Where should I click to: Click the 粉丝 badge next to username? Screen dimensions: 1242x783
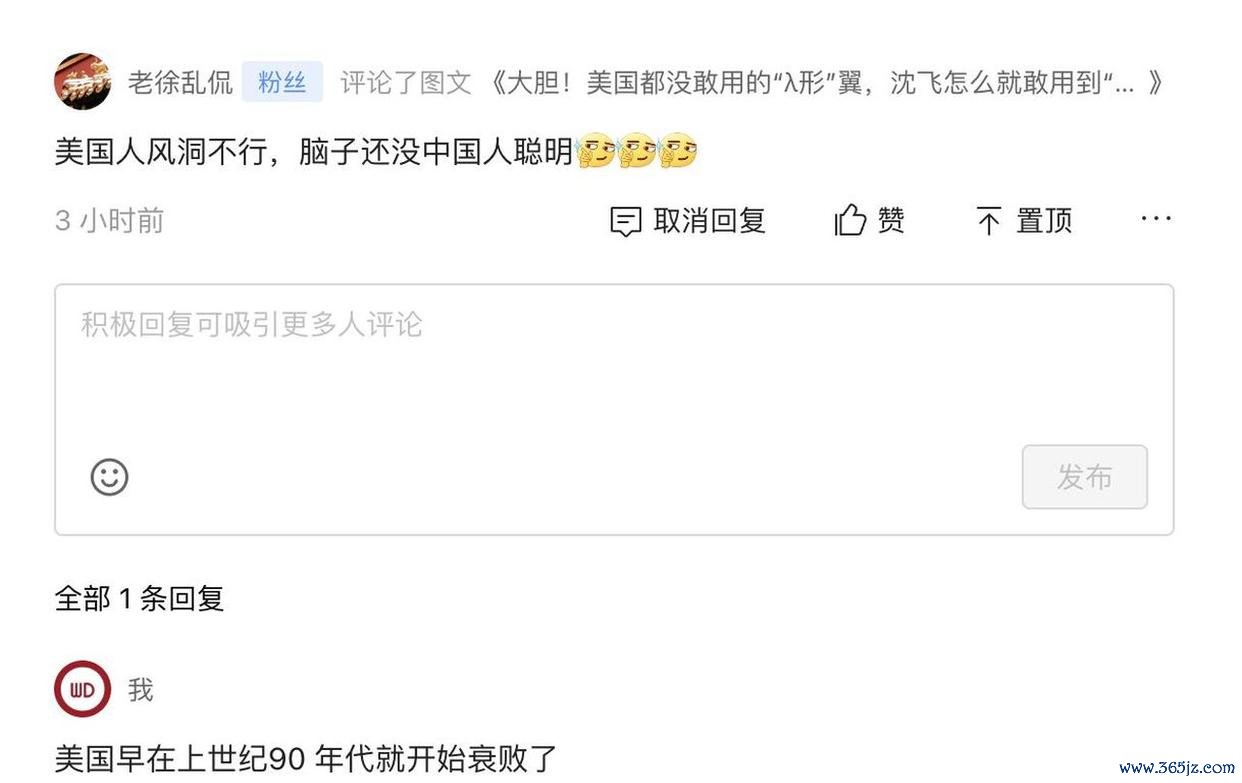click(282, 82)
